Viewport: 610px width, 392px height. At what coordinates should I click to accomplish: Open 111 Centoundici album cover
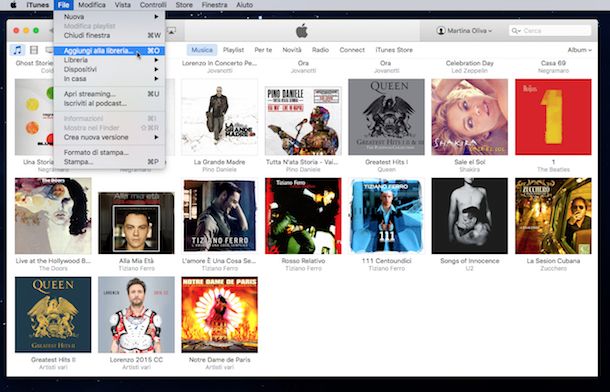pyautogui.click(x=386, y=216)
